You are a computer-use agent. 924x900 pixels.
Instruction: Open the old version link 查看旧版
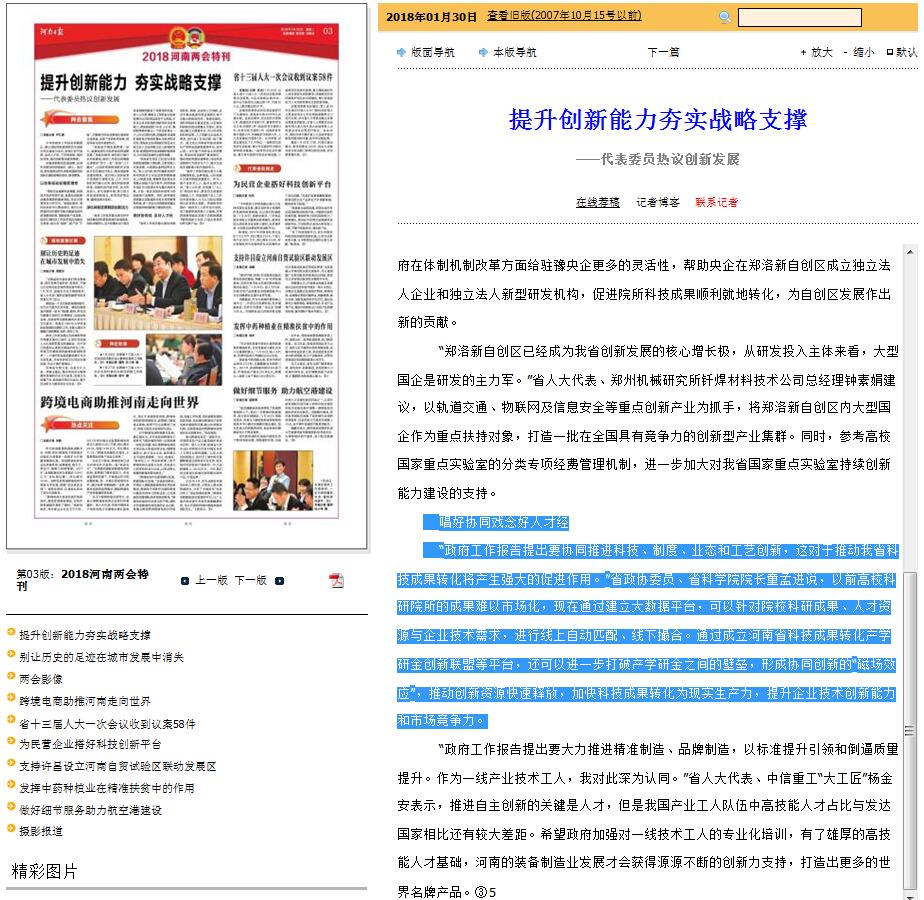(564, 16)
